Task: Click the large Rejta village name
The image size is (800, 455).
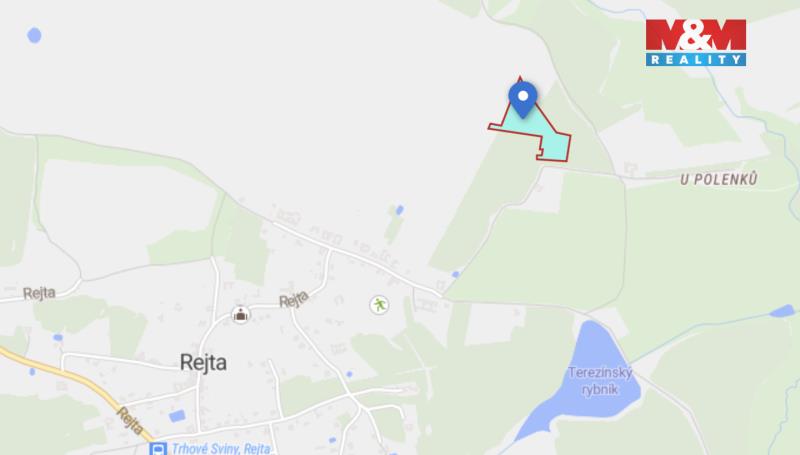Action: click(204, 363)
